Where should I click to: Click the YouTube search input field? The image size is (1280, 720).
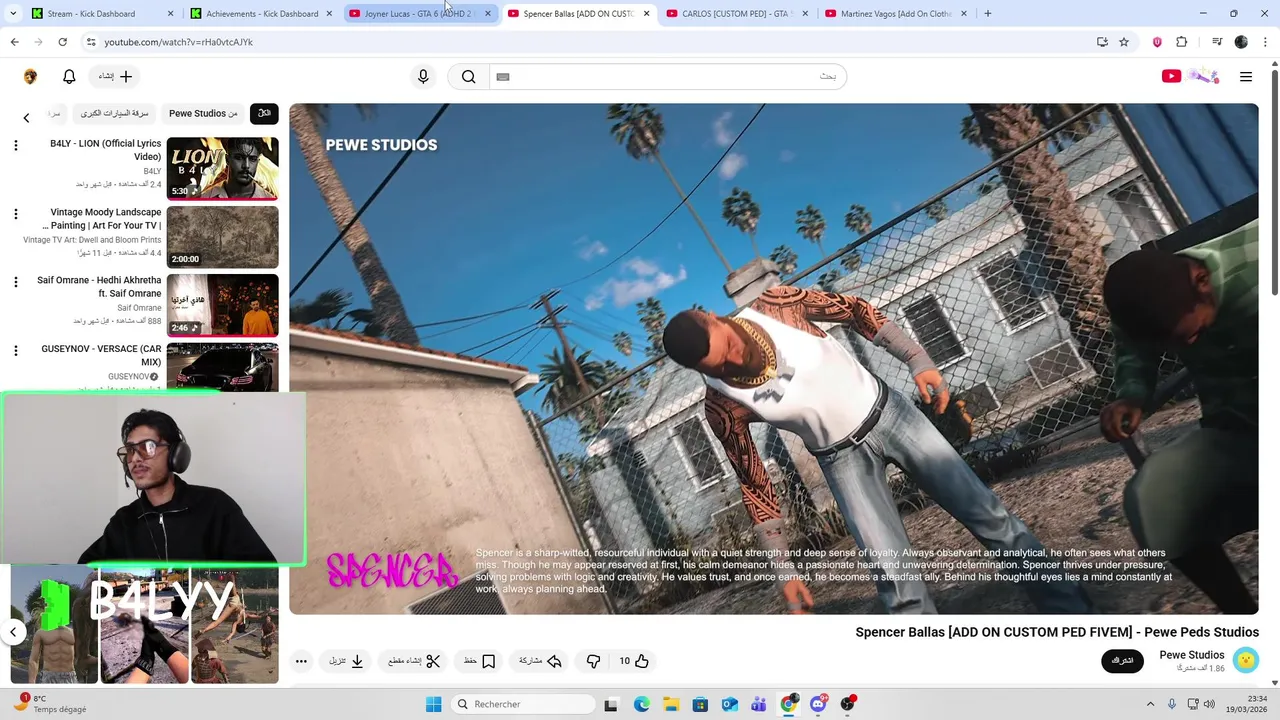coord(668,76)
